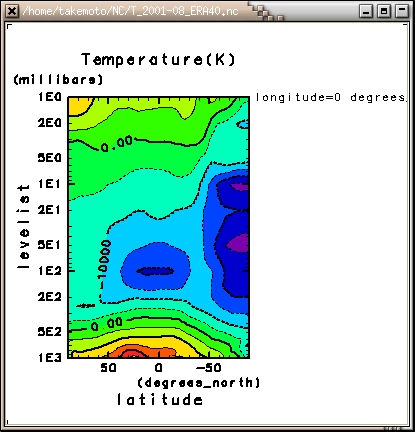Click the 1E1 pressure tick label
The width and height of the screenshot is (415, 432).
coord(50,183)
